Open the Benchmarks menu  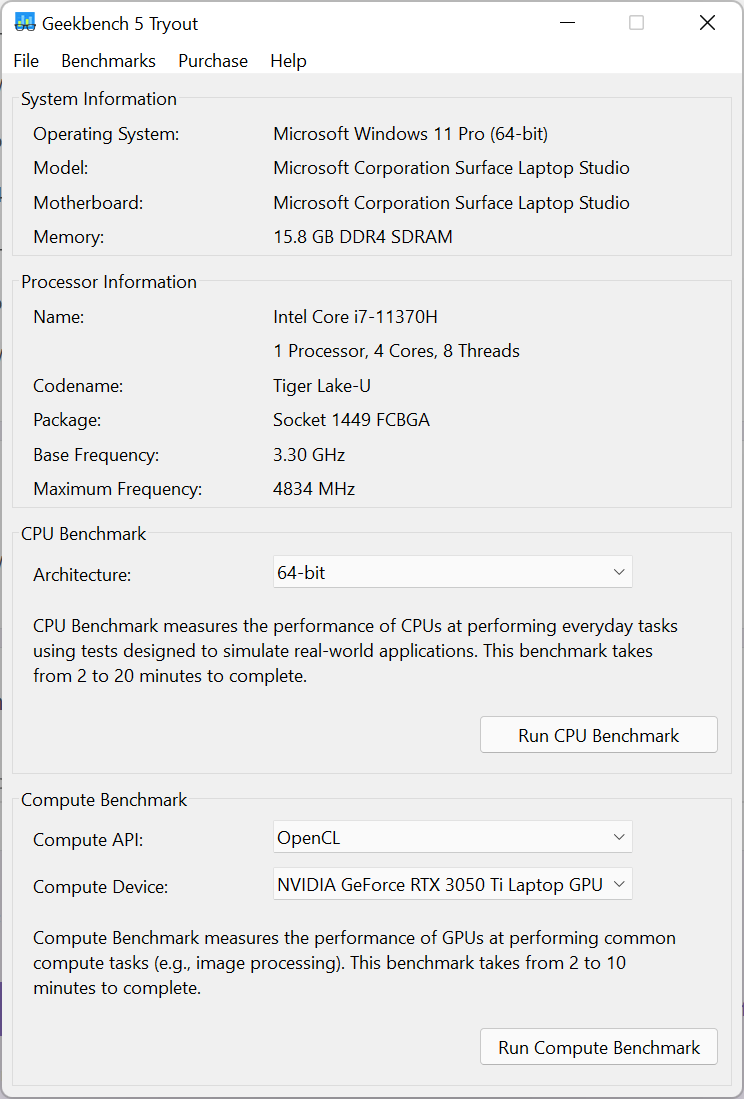click(x=108, y=61)
